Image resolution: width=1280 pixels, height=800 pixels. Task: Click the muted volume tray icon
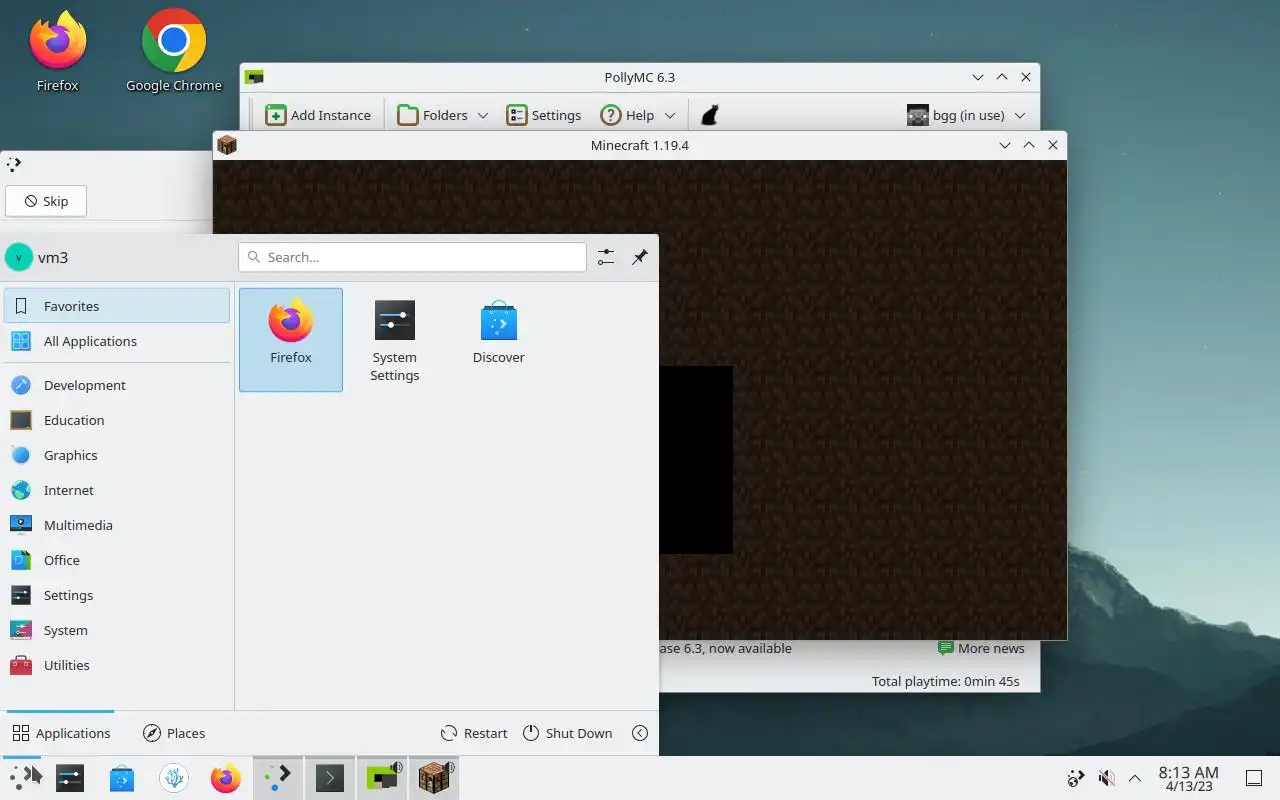[x=1106, y=778]
